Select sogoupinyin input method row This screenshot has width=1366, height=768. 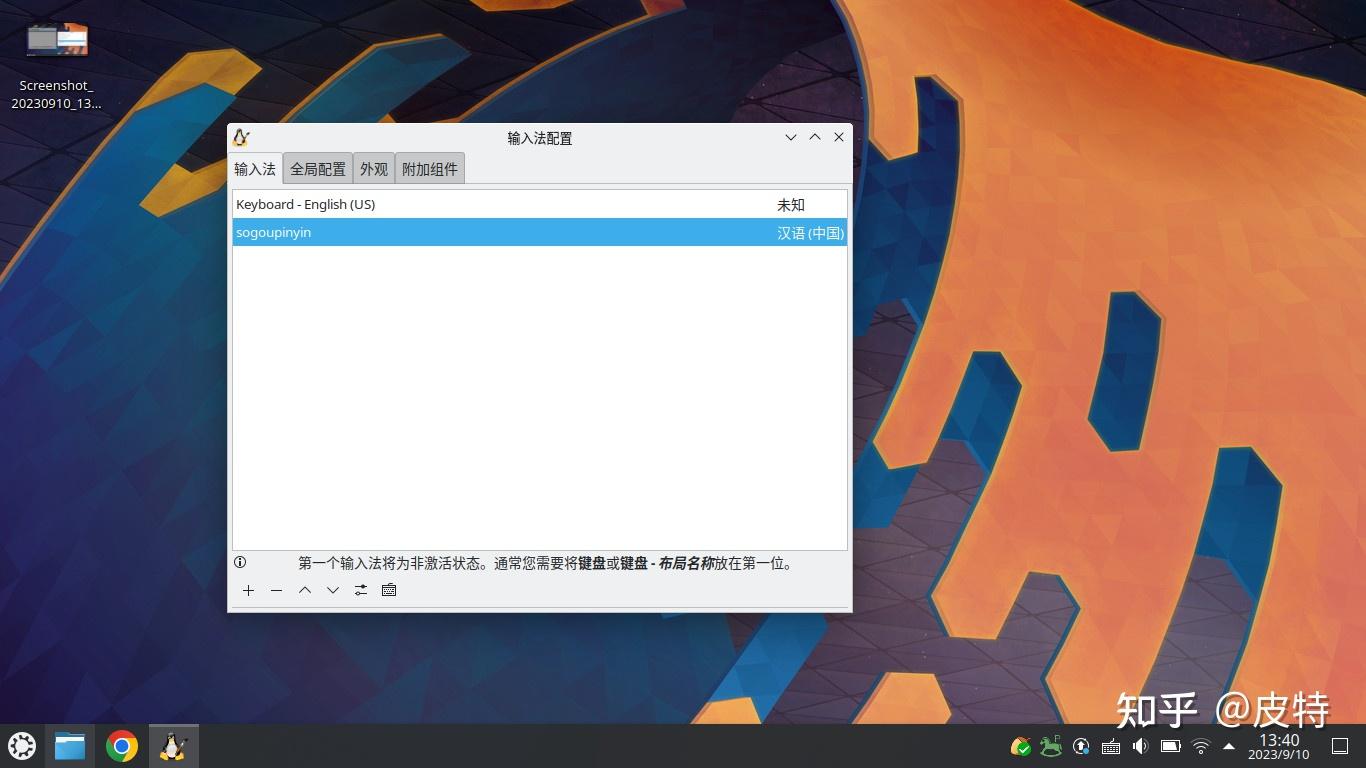540,232
